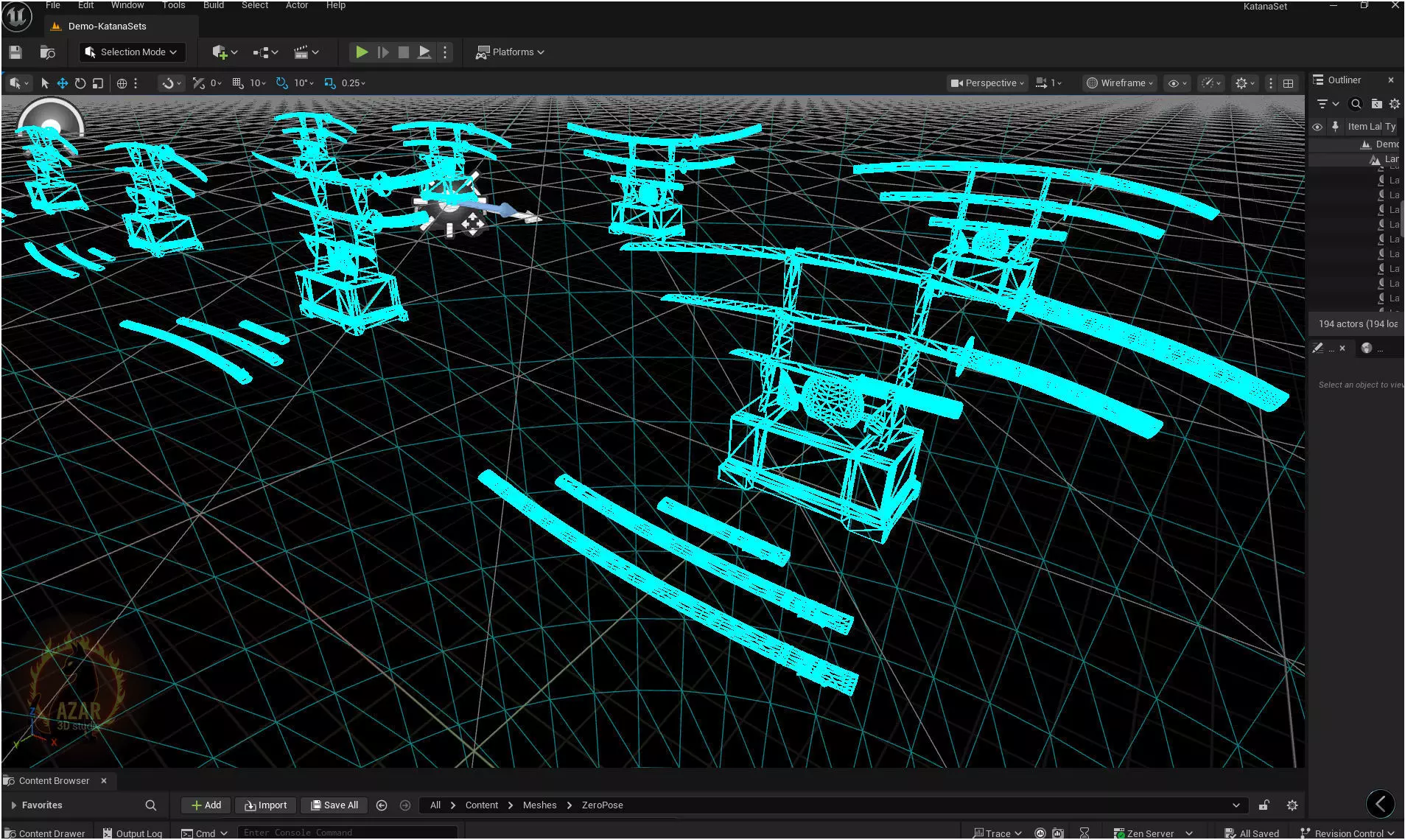Toggle scale snapping icon

pyautogui.click(x=329, y=83)
